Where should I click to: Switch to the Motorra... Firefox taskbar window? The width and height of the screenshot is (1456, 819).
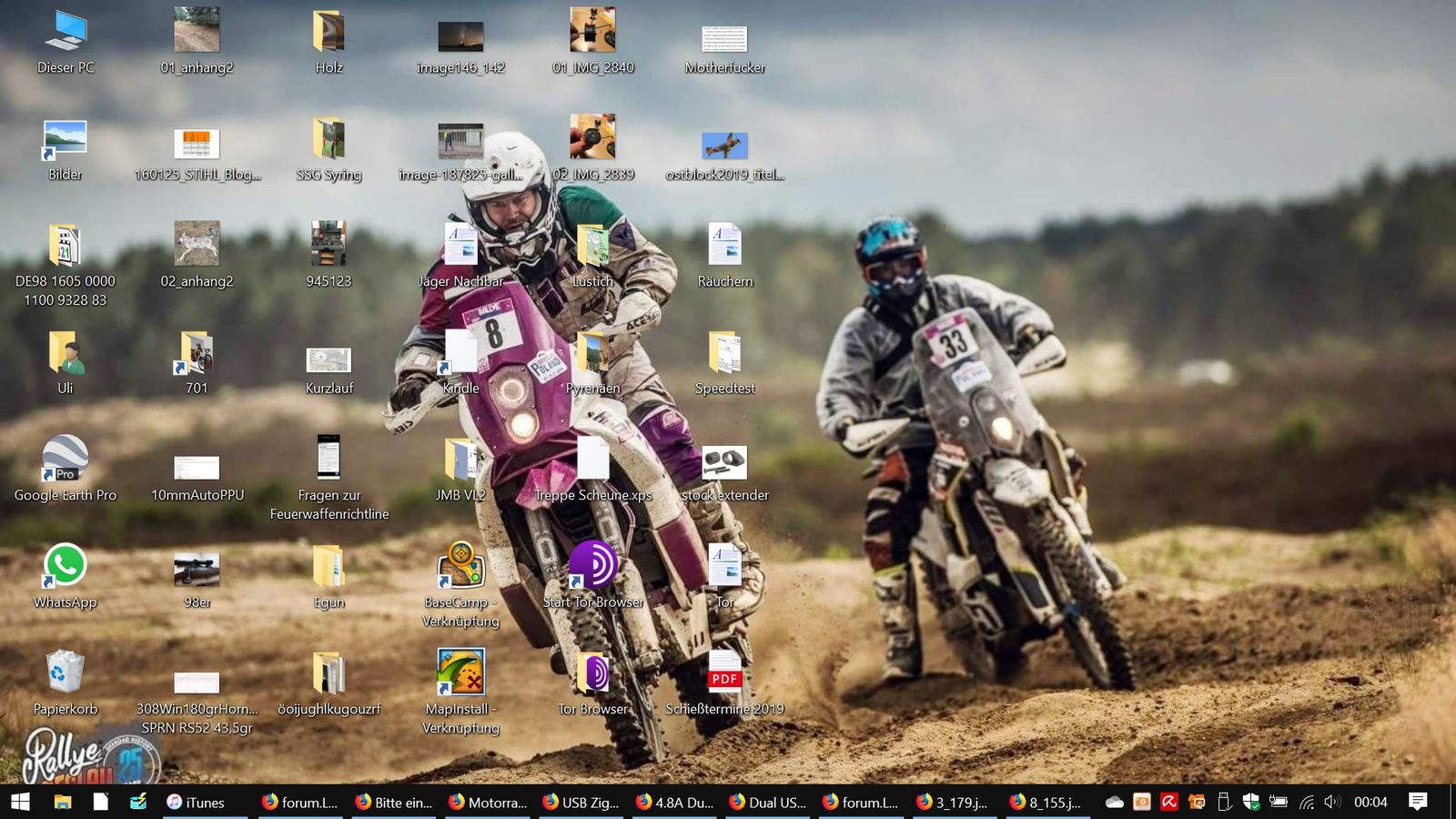click(x=488, y=802)
